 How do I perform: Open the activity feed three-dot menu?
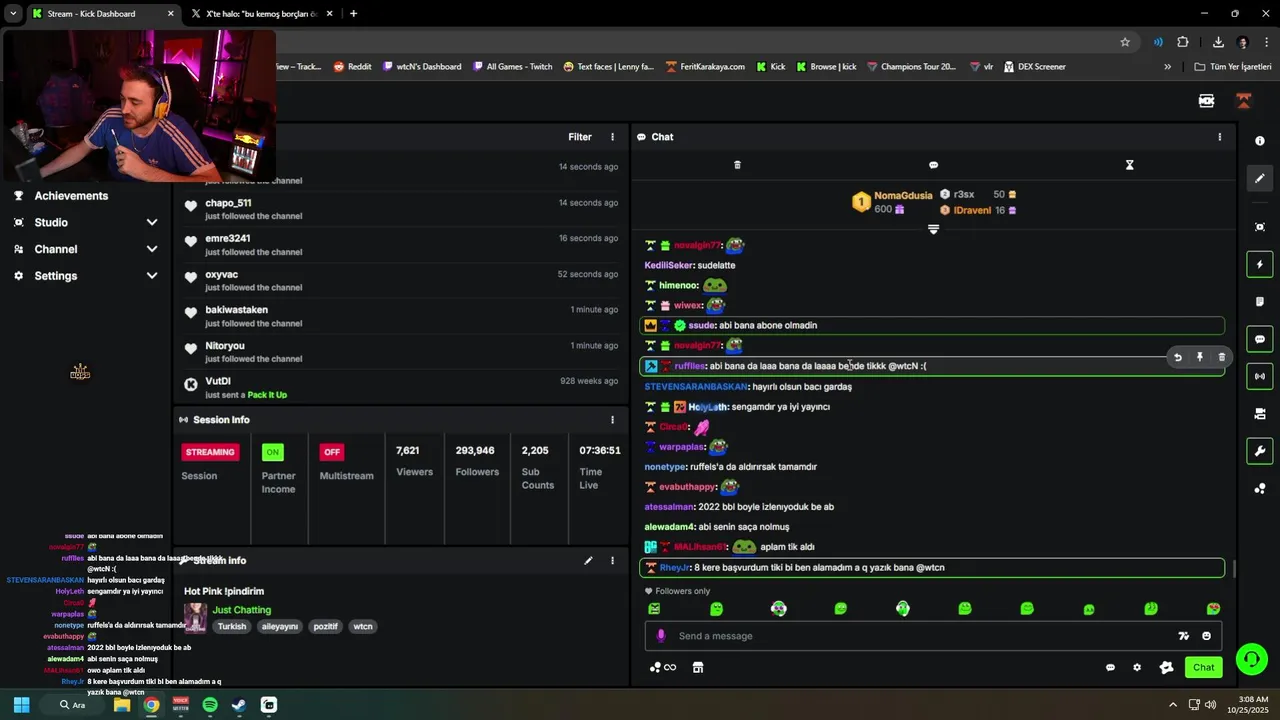click(x=613, y=137)
